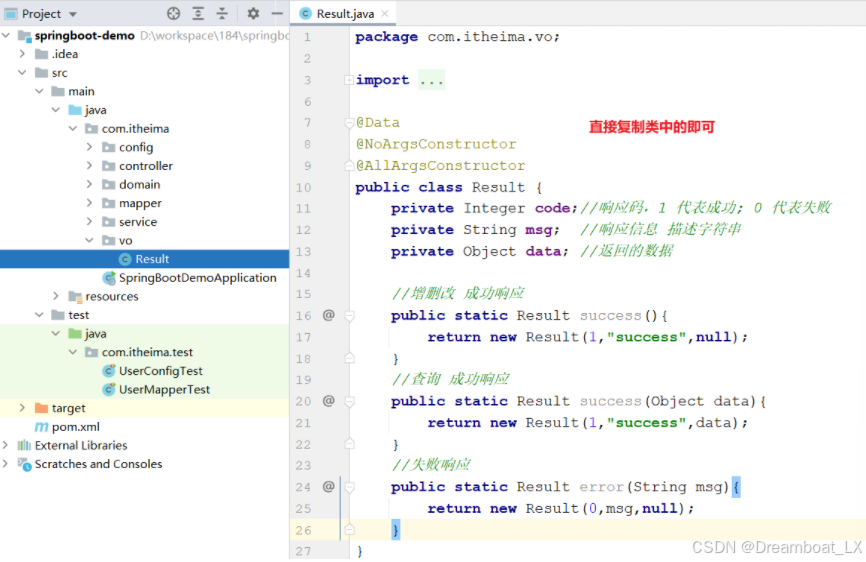Collapse the com.itheima package
Image resolution: width=866 pixels, height=562 pixels.
[73, 129]
